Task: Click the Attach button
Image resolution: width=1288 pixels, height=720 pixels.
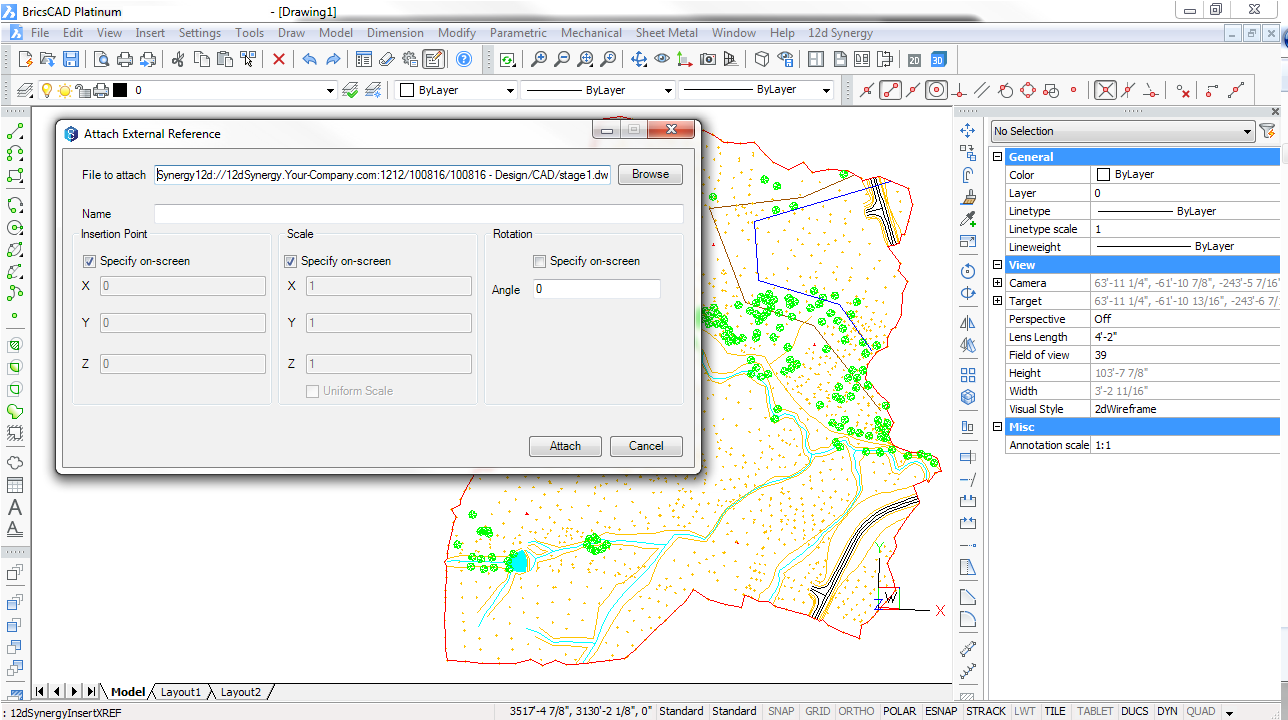Action: coord(565,446)
